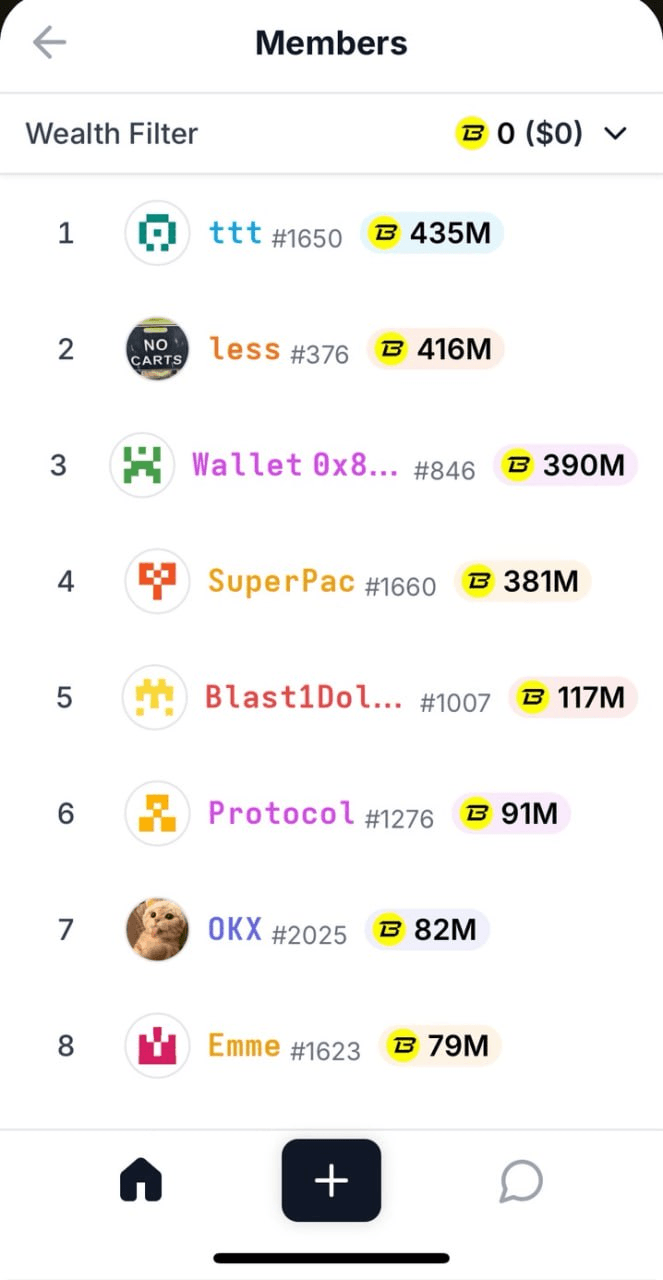The image size is (663, 1280).
Task: Go back using the arrow icon
Action: [49, 43]
